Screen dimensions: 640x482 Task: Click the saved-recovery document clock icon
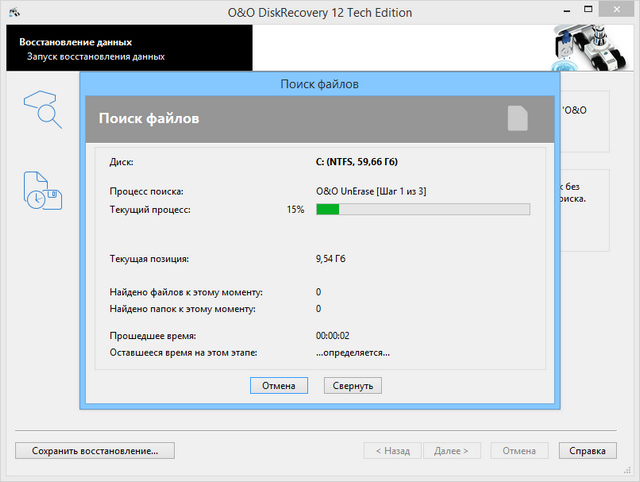click(42, 191)
